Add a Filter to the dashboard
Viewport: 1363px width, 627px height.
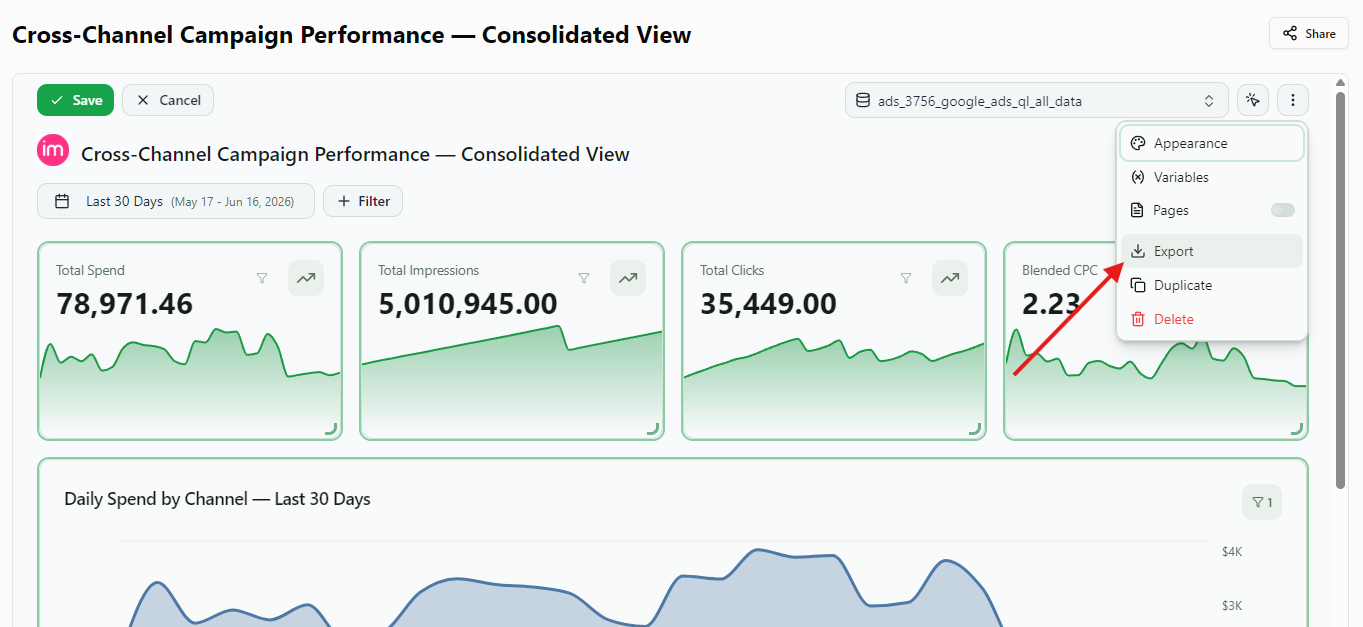tap(363, 201)
